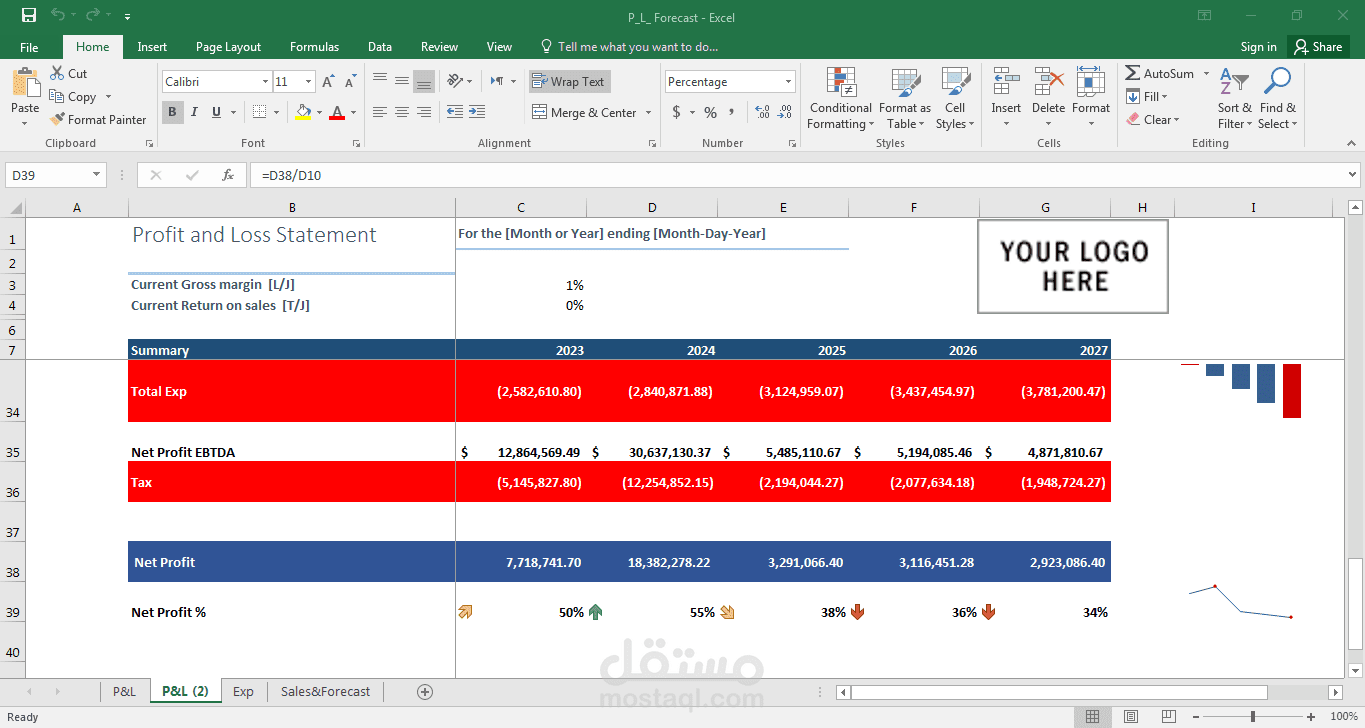1365x728 pixels.
Task: Click the Insert Function fx icon
Action: [228, 175]
